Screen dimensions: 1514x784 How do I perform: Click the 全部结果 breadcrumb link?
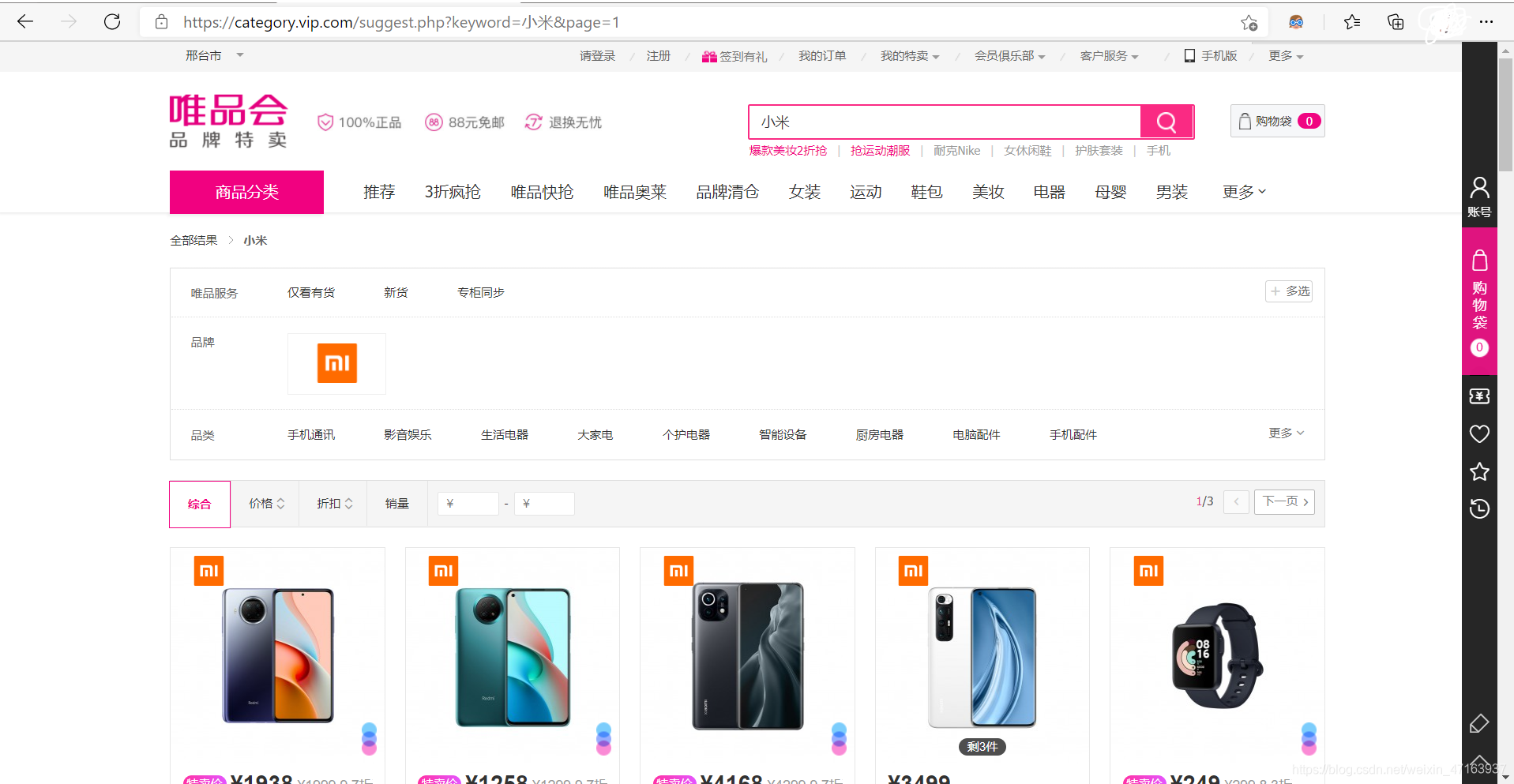(193, 241)
